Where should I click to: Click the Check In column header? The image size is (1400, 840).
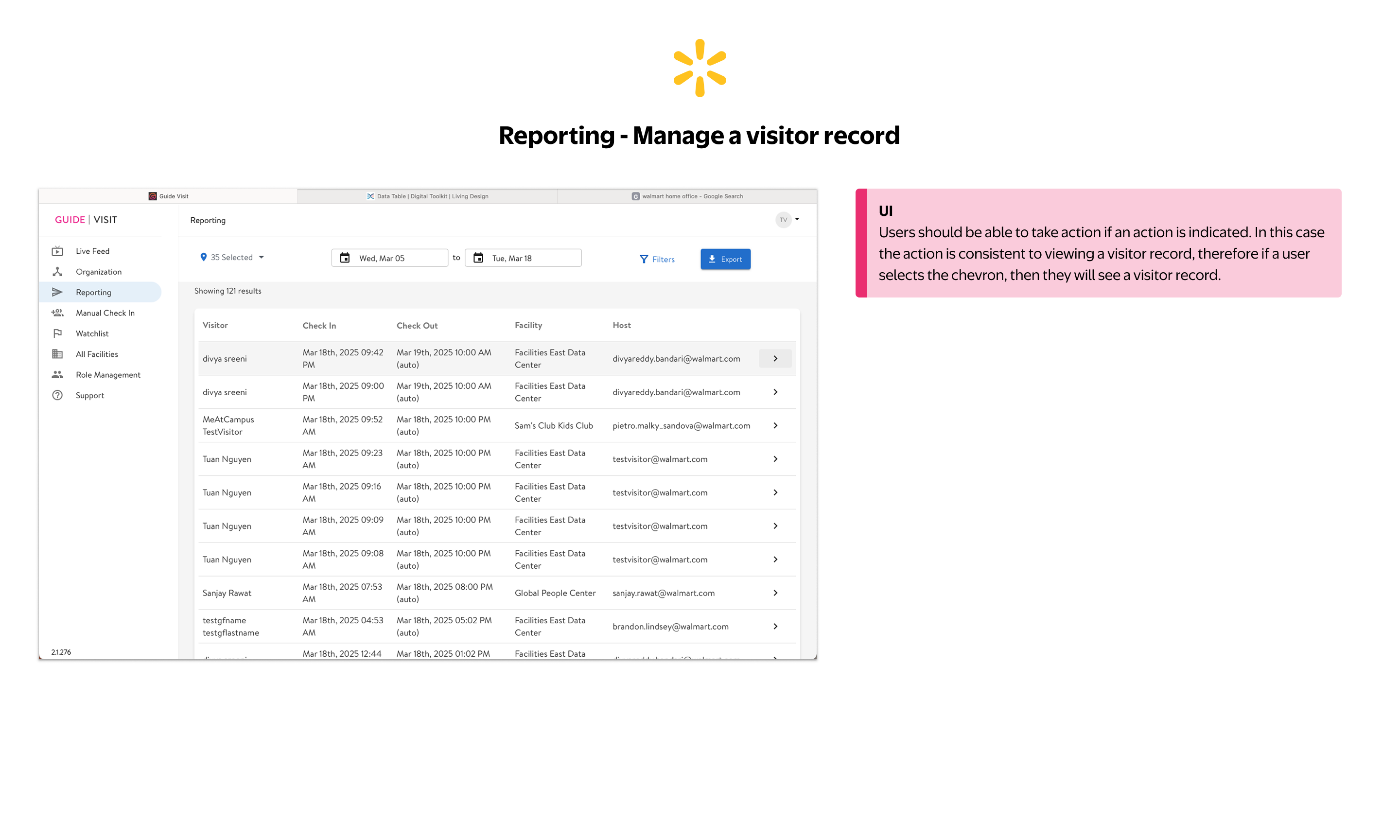click(319, 326)
